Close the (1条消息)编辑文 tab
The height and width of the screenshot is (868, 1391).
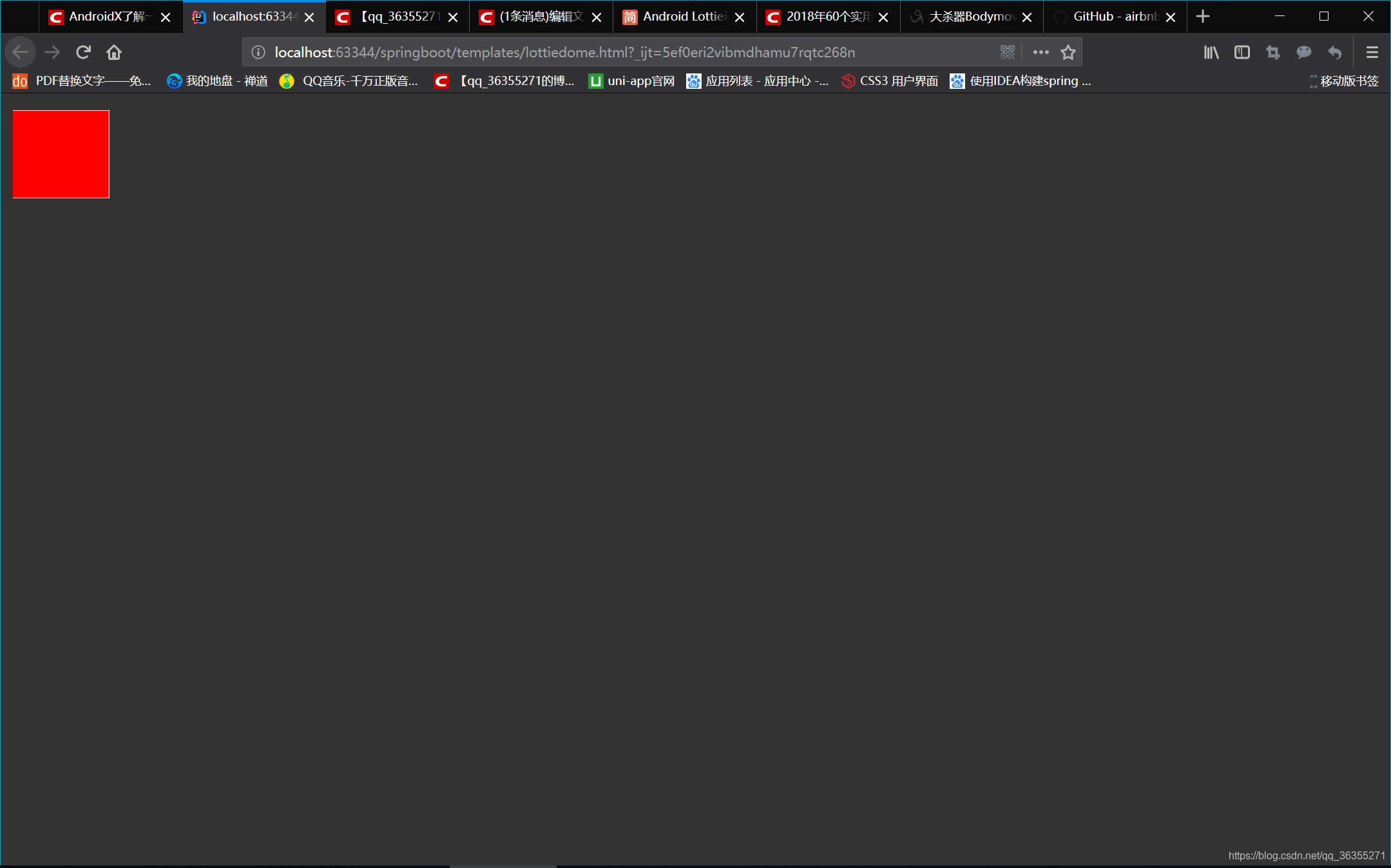(597, 17)
